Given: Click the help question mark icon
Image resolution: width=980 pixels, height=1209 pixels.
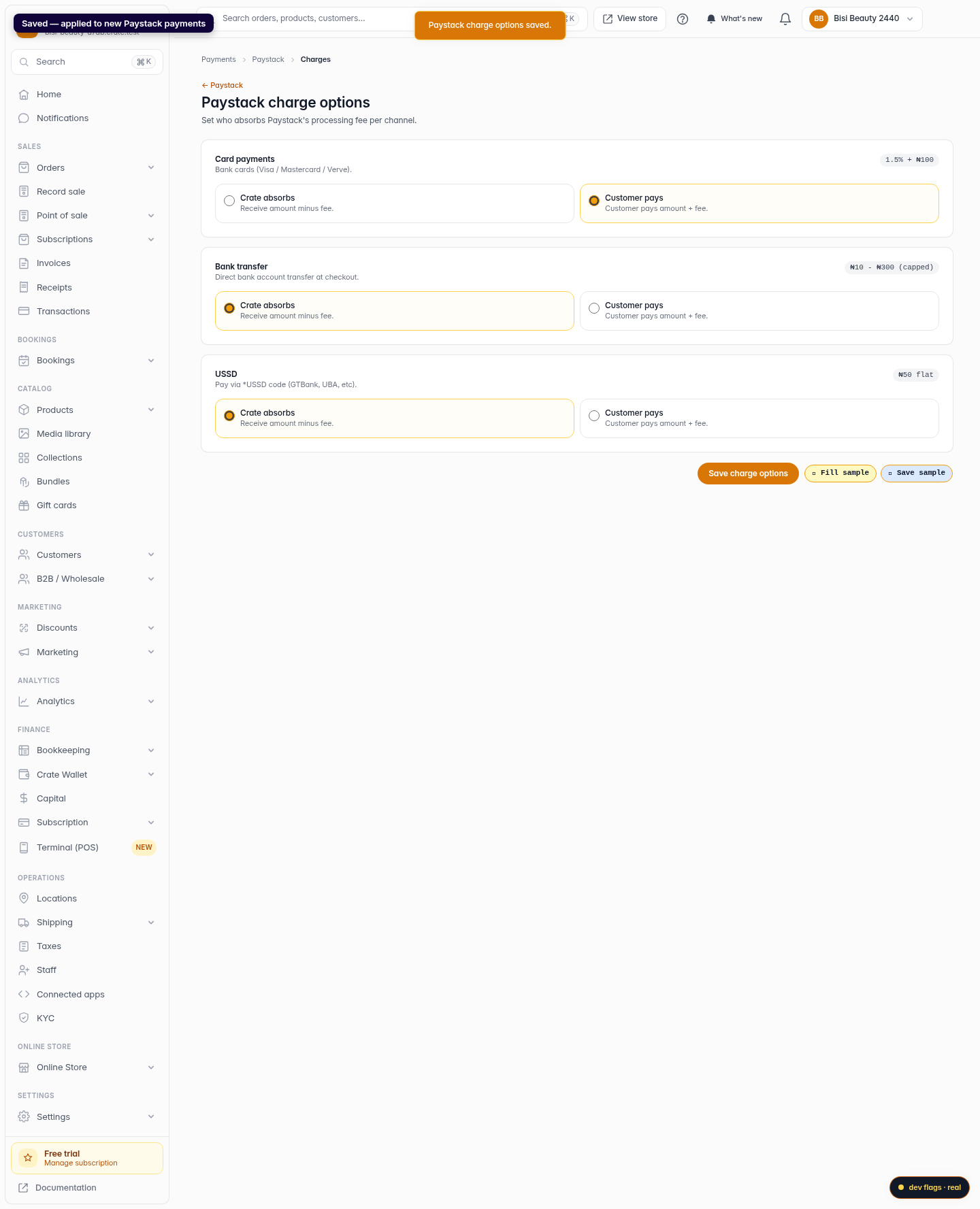Looking at the screenshot, I should click(x=683, y=19).
